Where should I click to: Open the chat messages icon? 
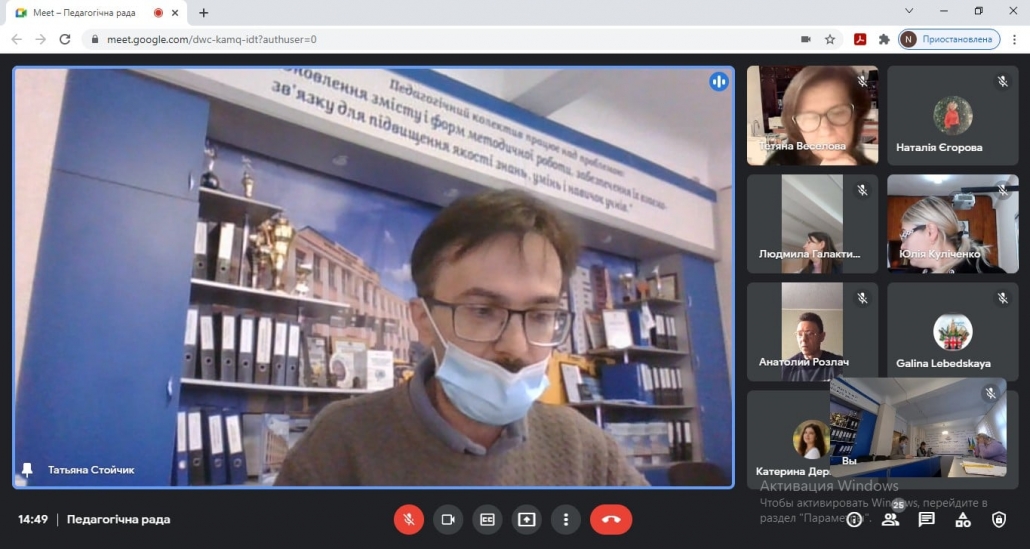[926, 520]
